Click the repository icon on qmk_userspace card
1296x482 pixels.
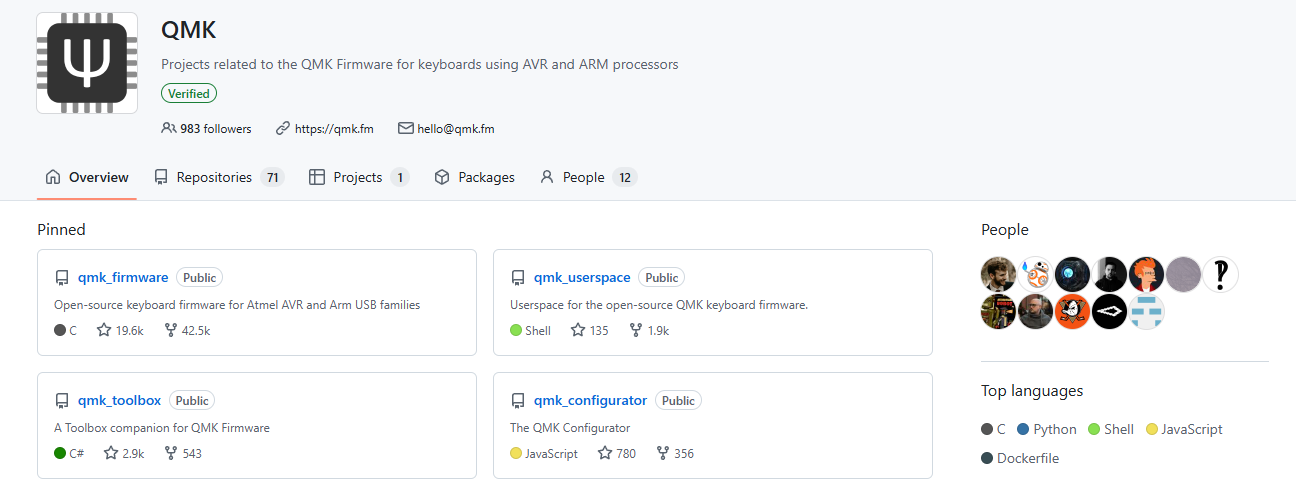click(518, 278)
